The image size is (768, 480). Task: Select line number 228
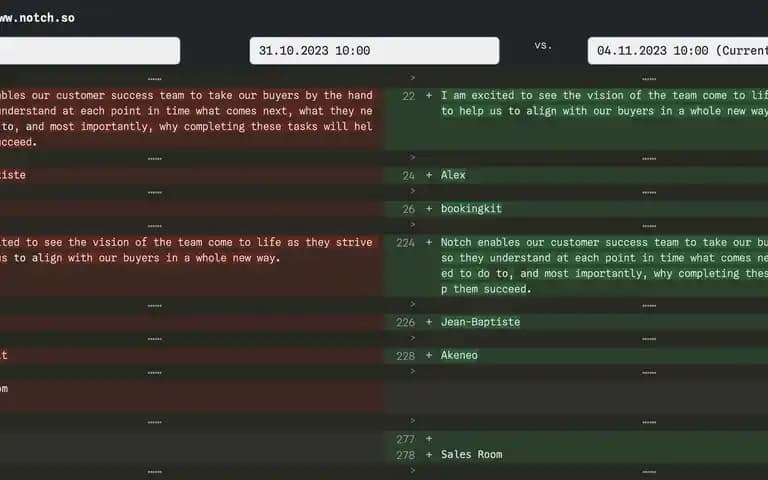click(406, 356)
